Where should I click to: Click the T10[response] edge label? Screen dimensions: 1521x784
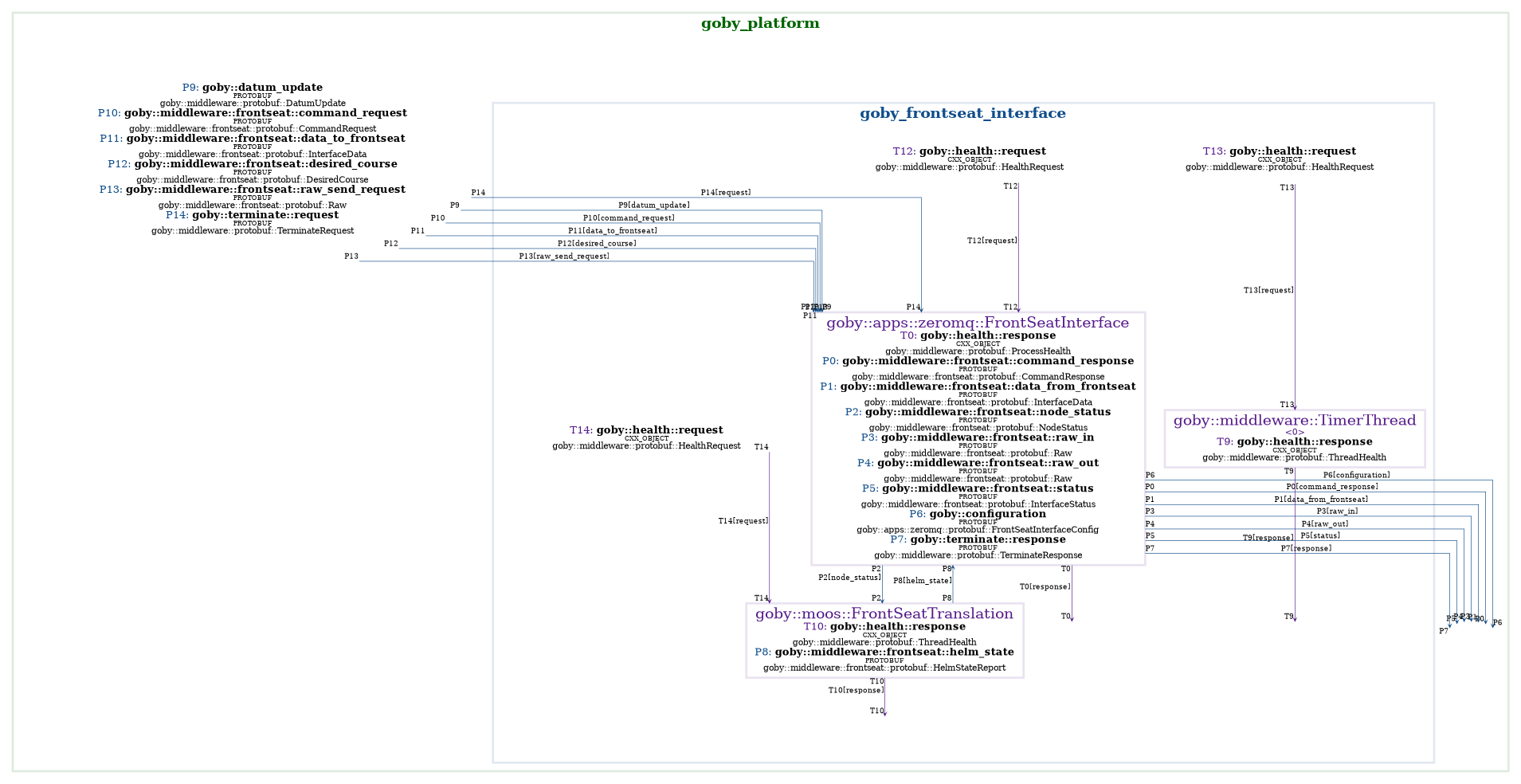pos(856,691)
